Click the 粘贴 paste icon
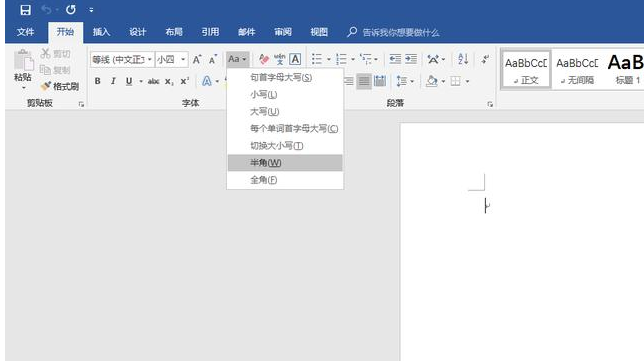Image resolution: width=644 pixels, height=361 pixels. coord(23,61)
